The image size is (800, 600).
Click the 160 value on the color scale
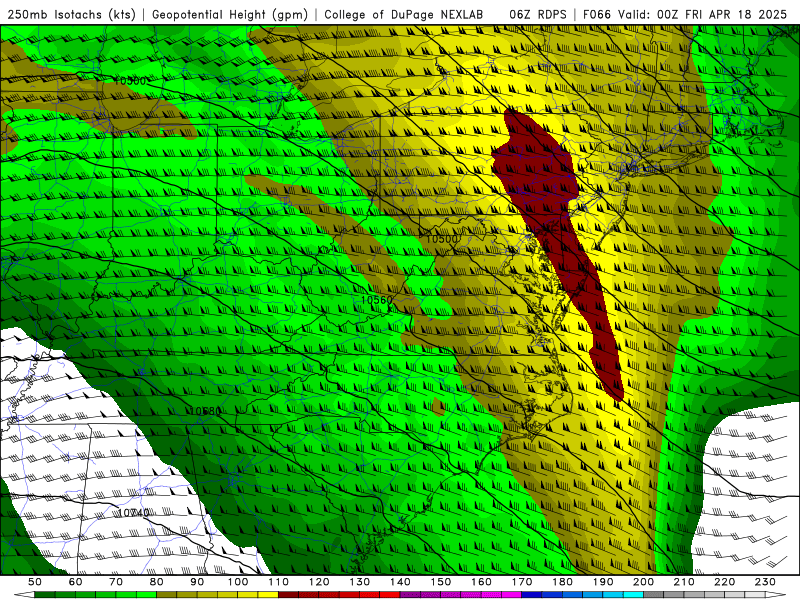[481, 582]
